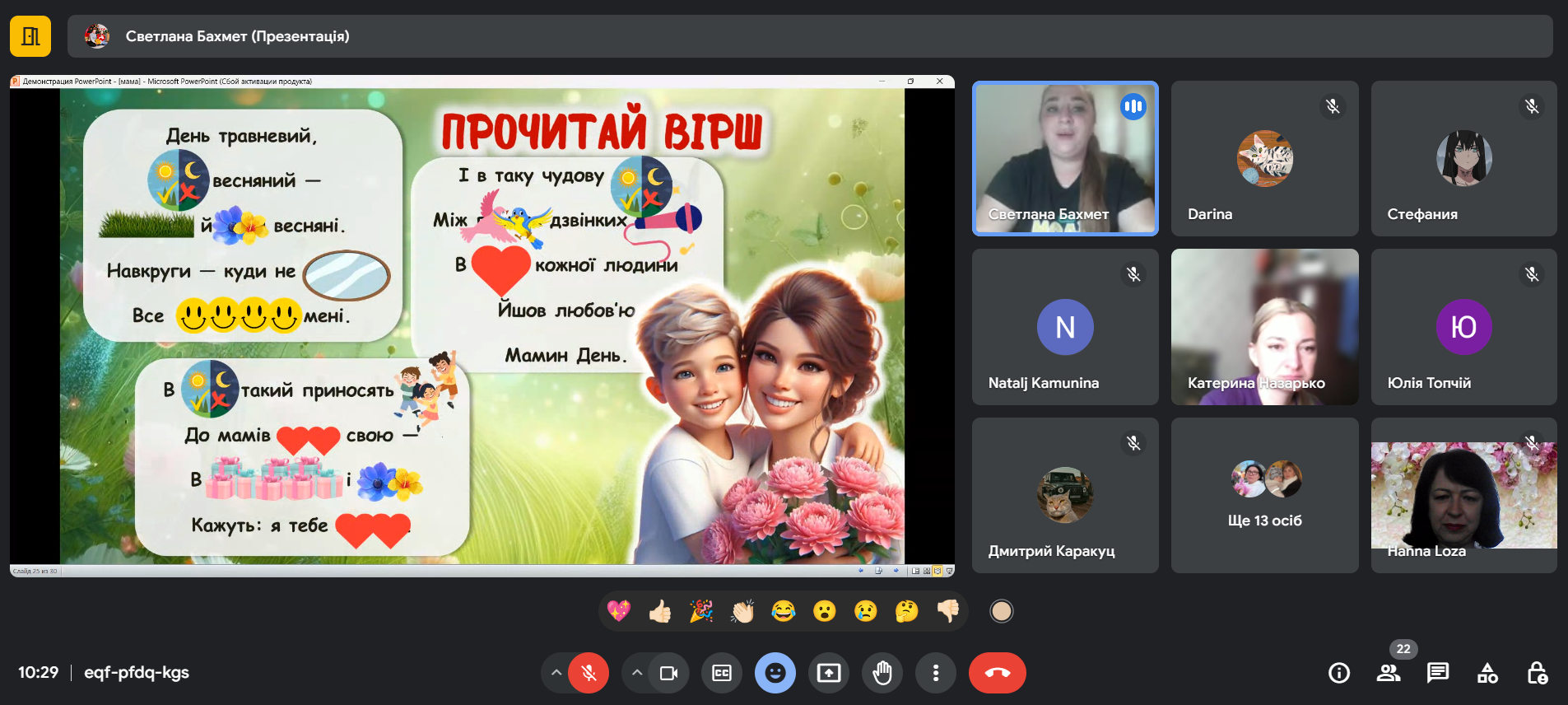Click the Present now share screen button
This screenshot has height=705, width=1568.
coord(829,673)
